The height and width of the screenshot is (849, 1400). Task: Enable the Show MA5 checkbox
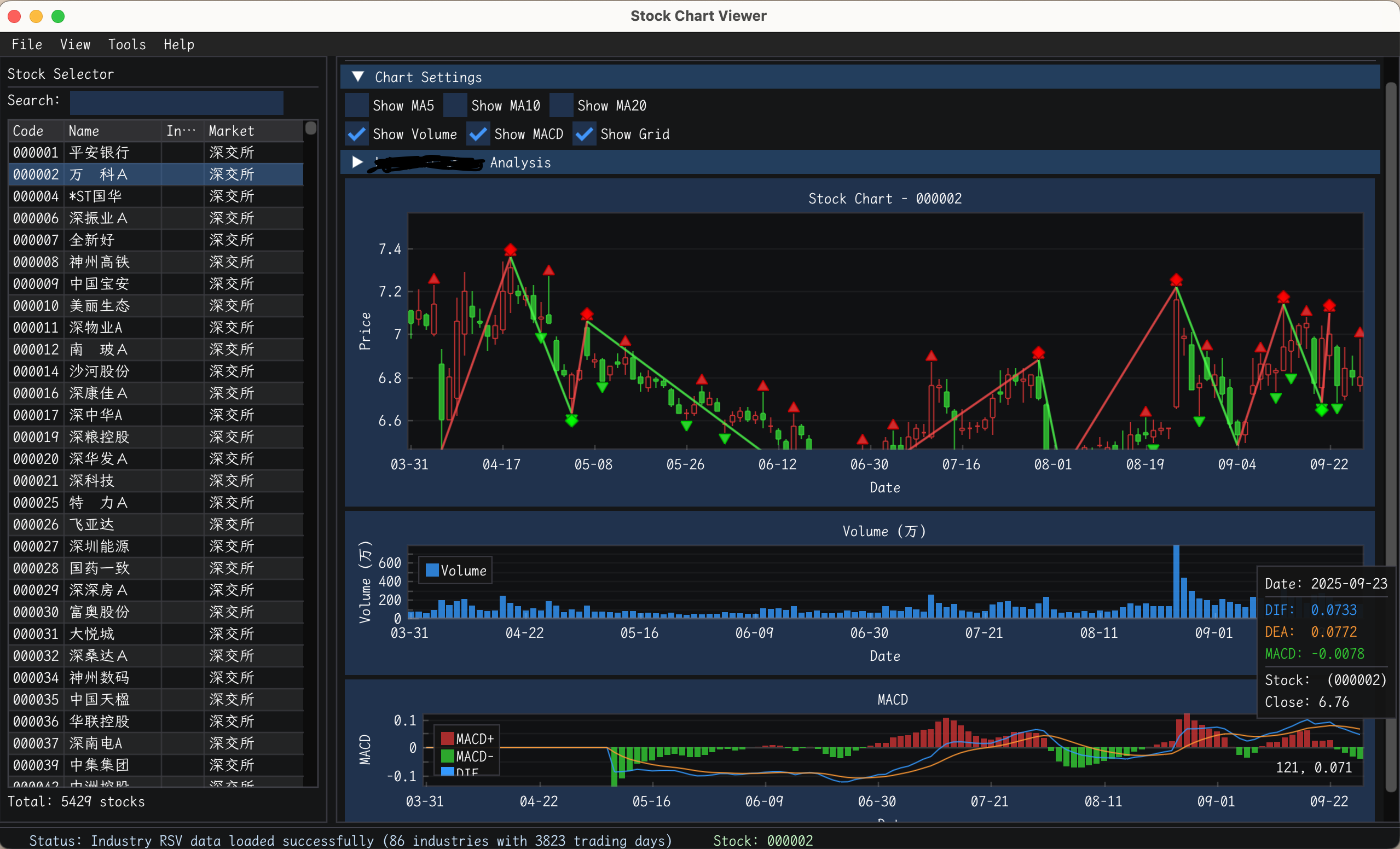click(x=357, y=106)
